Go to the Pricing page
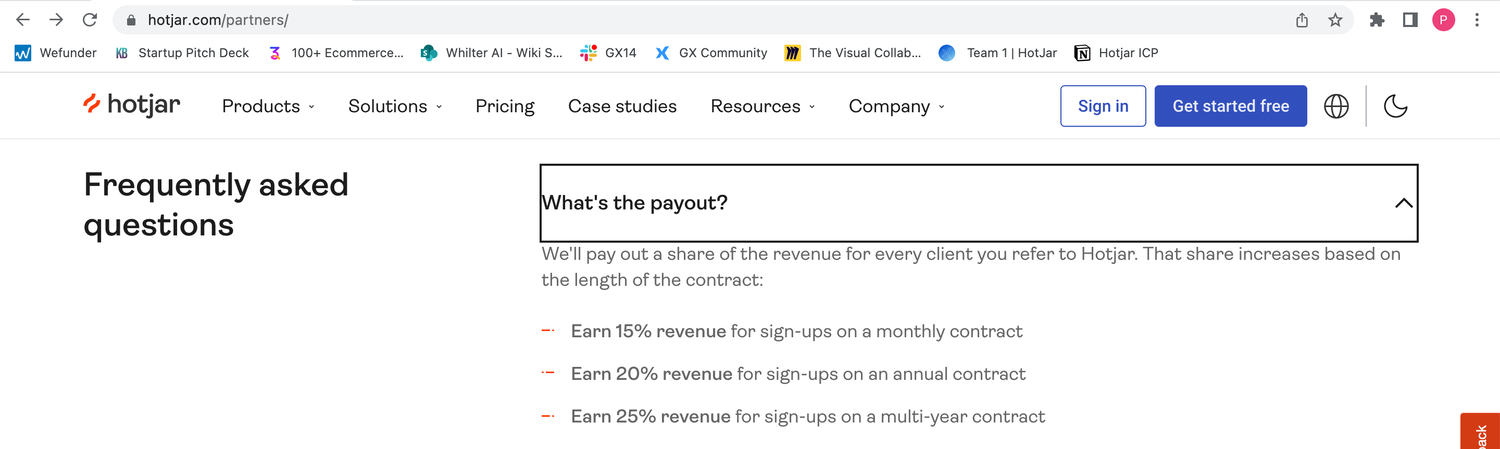 [505, 106]
